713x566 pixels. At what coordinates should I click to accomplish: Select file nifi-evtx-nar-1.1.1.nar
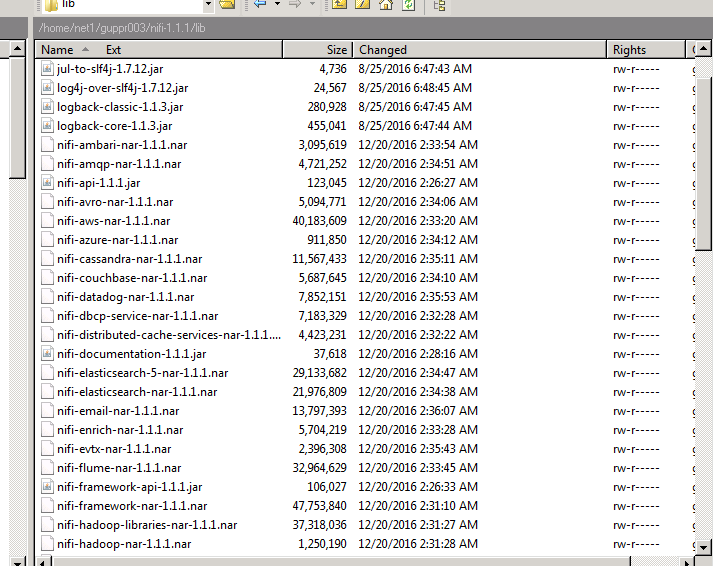[x=114, y=449]
